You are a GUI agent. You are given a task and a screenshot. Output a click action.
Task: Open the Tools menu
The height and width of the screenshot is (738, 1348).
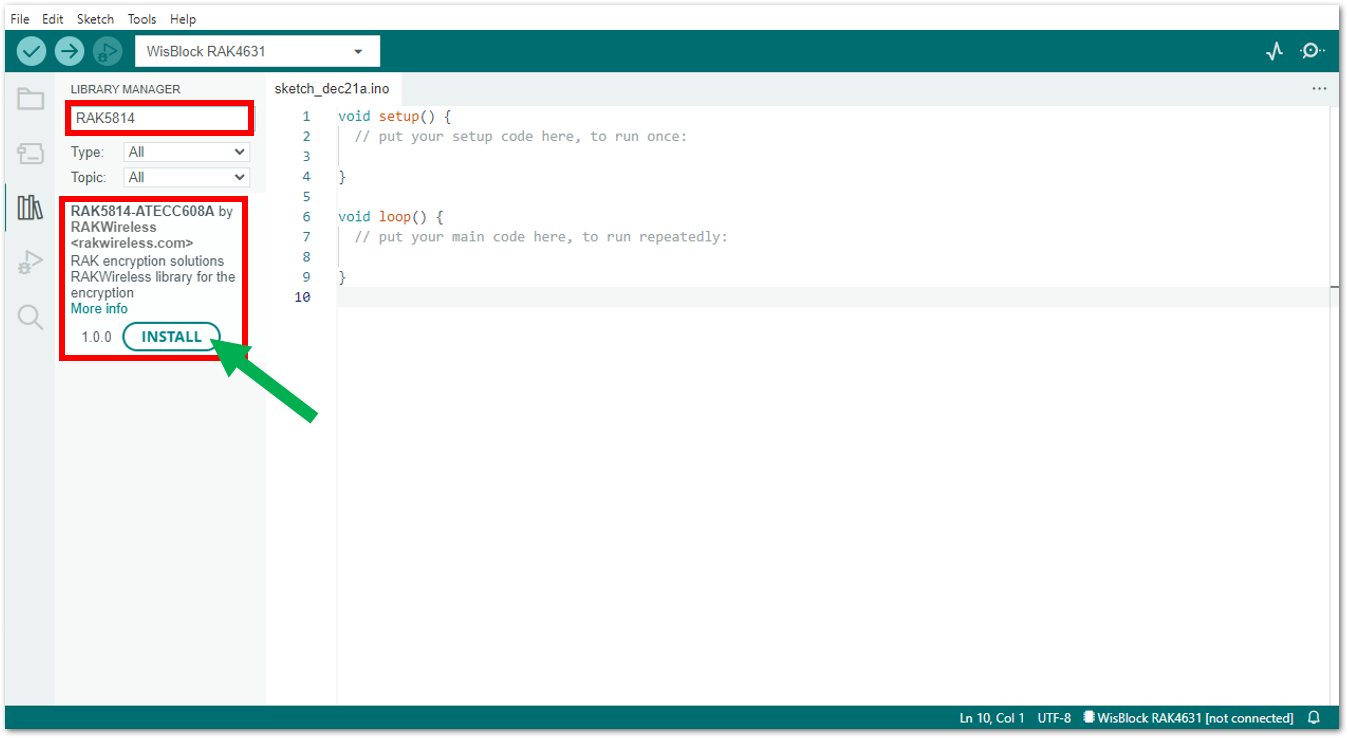142,19
